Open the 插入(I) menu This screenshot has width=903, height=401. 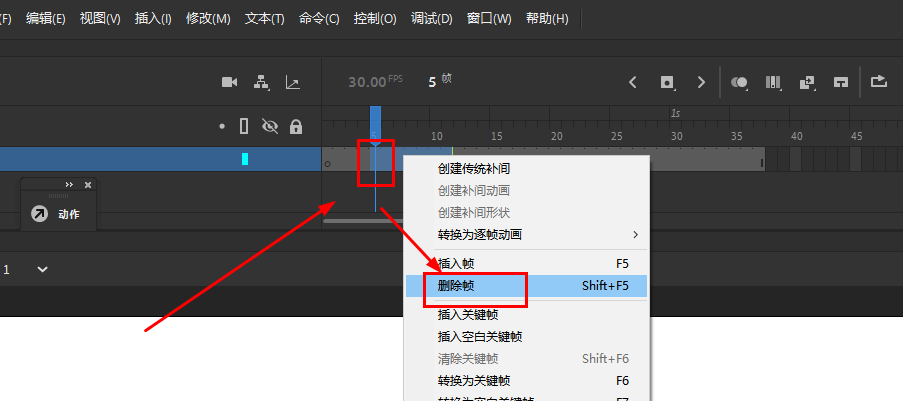click(153, 18)
